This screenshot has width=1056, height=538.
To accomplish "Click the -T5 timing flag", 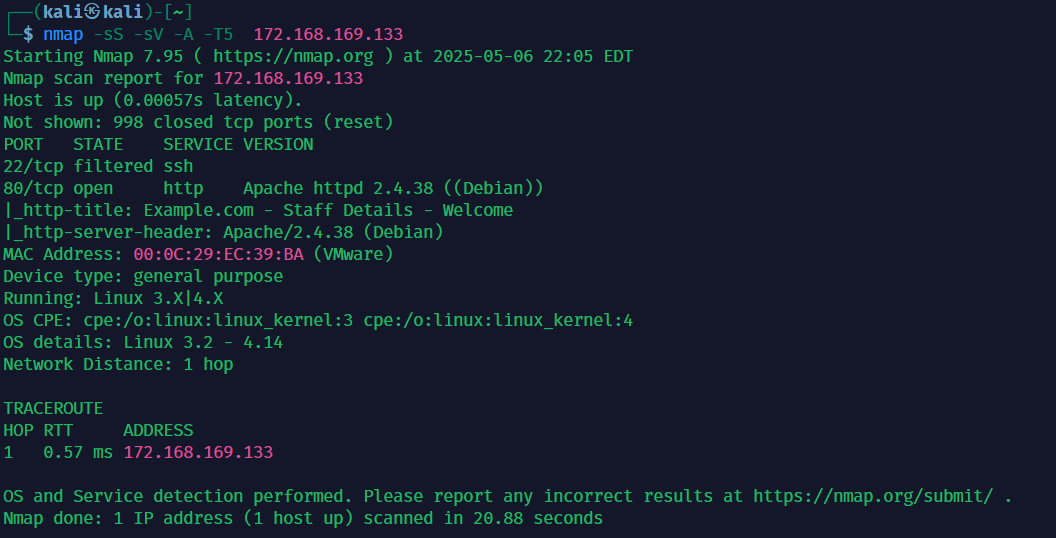I will 218,34.
